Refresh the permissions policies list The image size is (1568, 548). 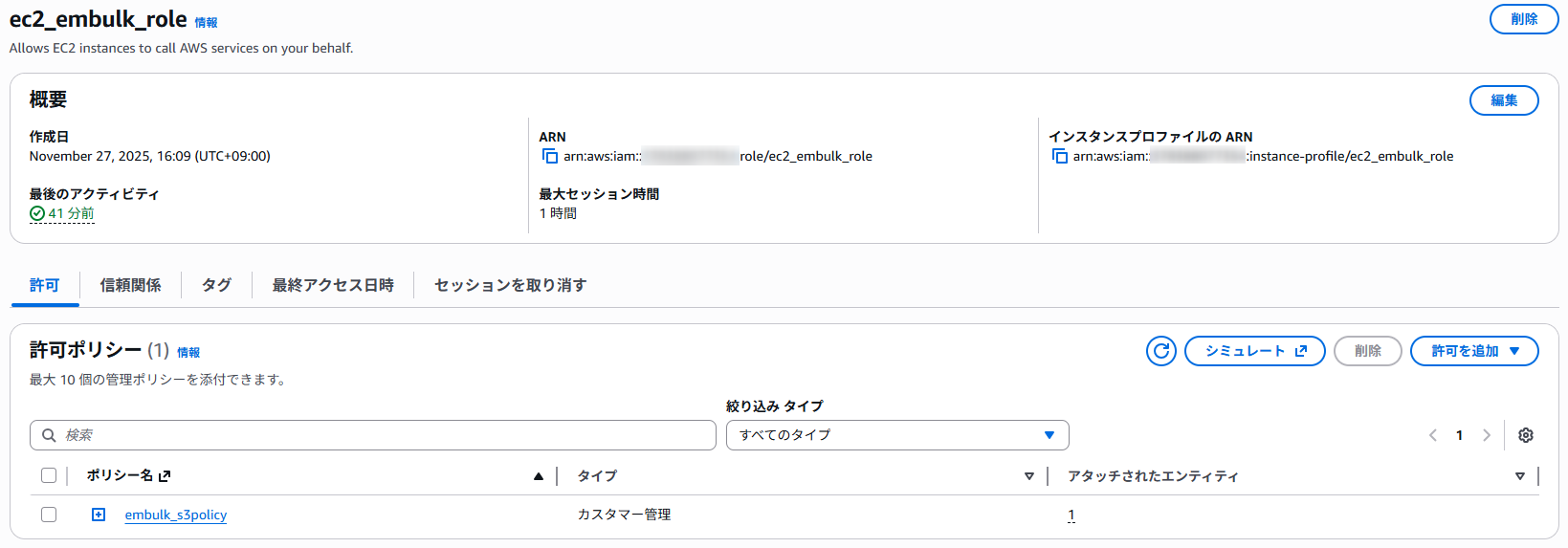tap(1161, 351)
